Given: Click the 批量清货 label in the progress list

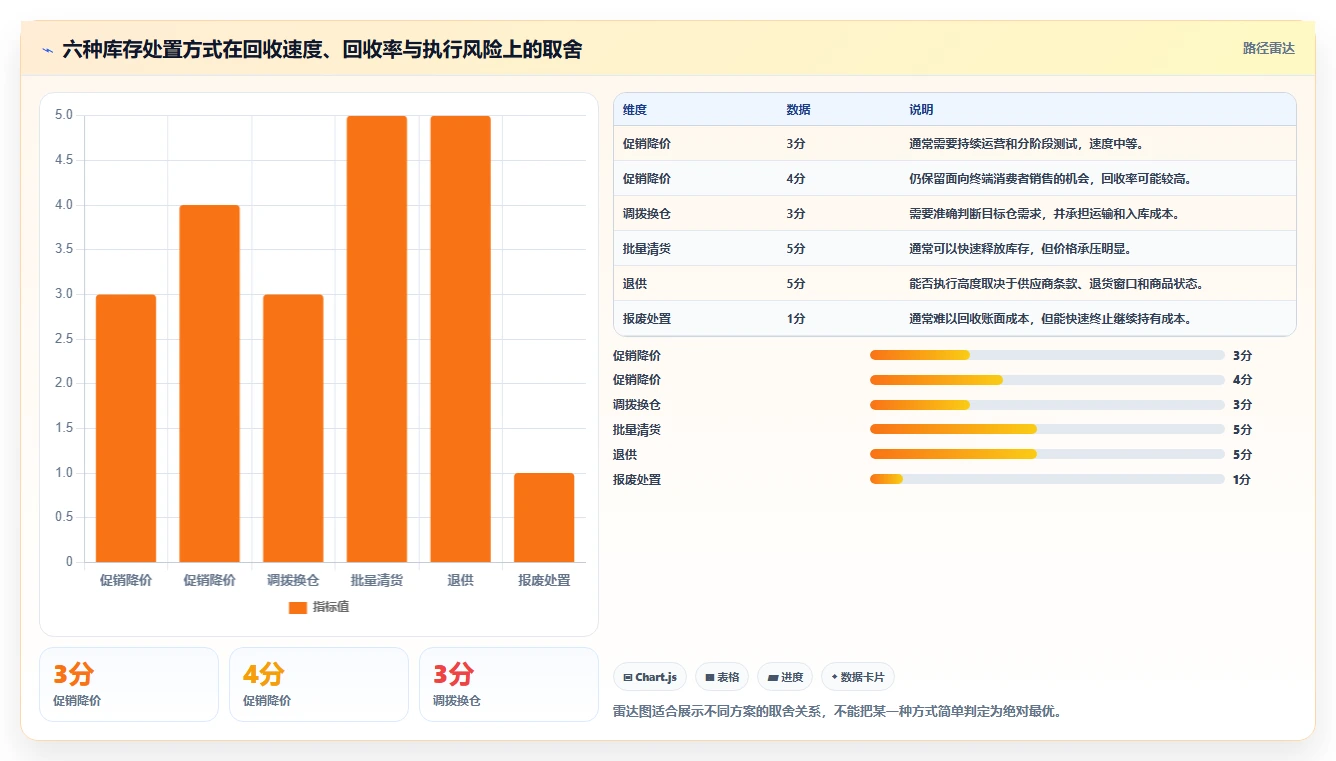Looking at the screenshot, I should click(637, 430).
